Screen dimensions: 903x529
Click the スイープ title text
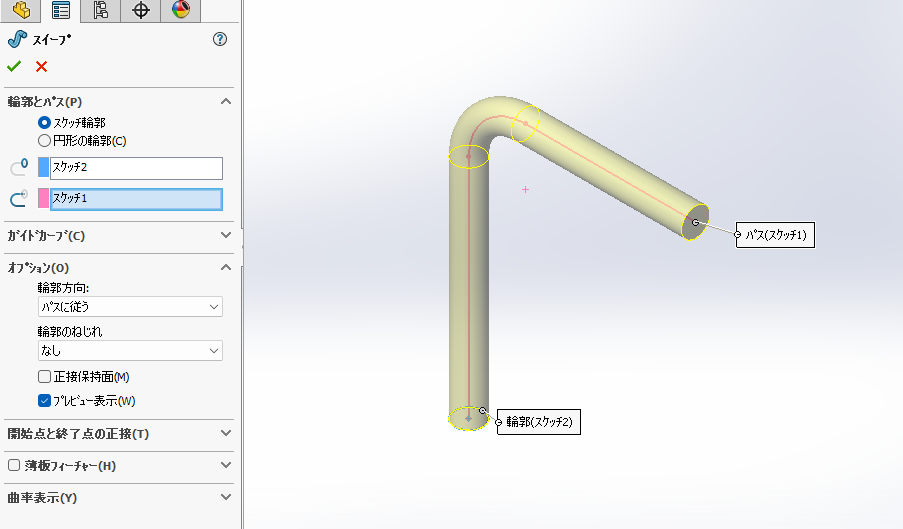click(51, 40)
